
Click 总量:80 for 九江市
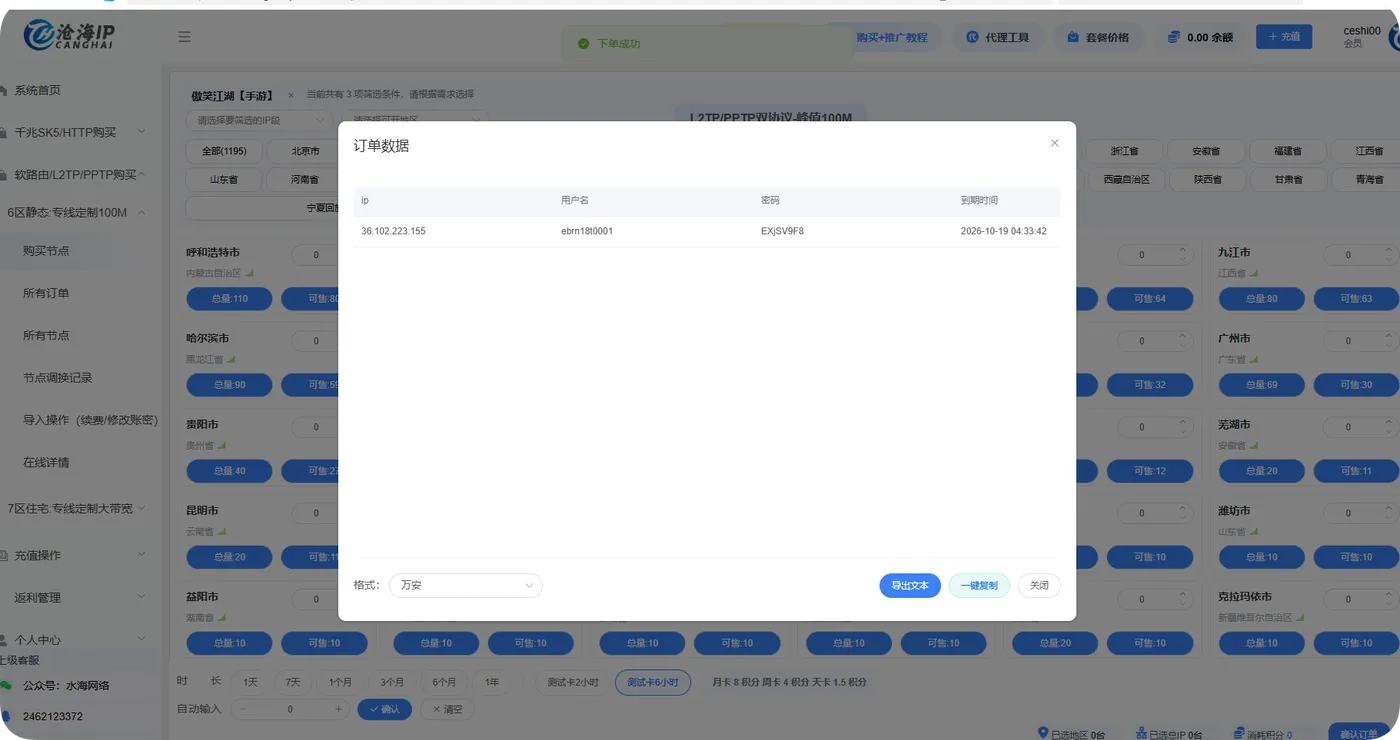coord(1261,298)
